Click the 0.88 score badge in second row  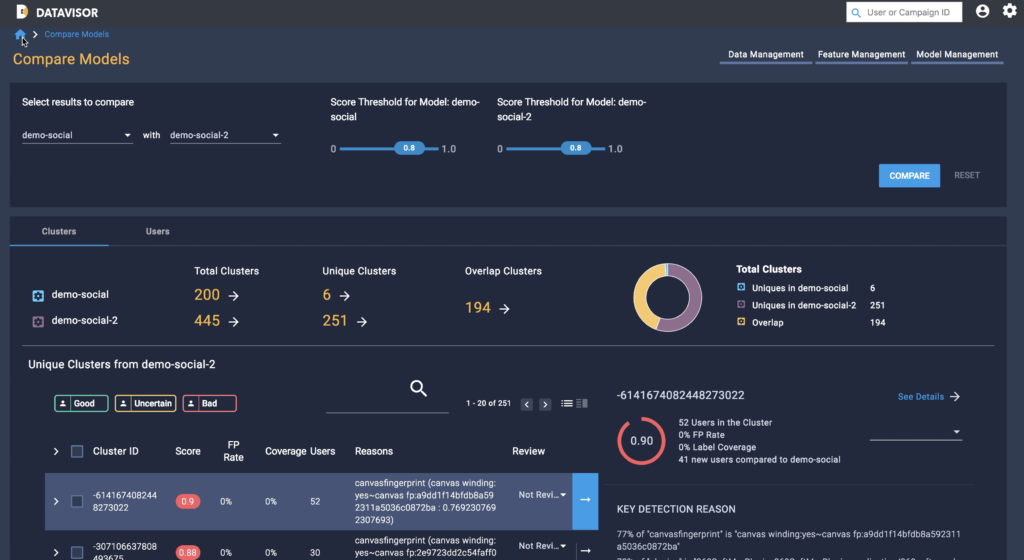point(187,552)
